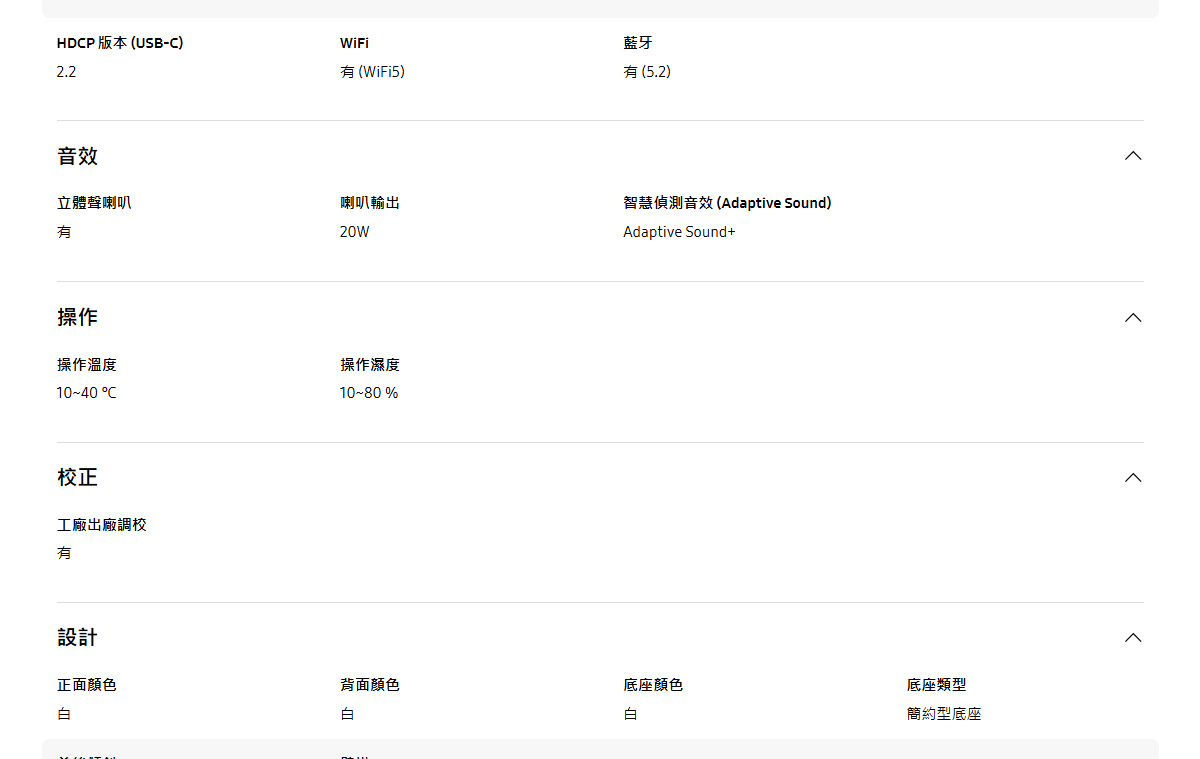This screenshot has width=1200, height=759.
Task: Click the 10~80 % humidity value
Action: (x=368, y=393)
